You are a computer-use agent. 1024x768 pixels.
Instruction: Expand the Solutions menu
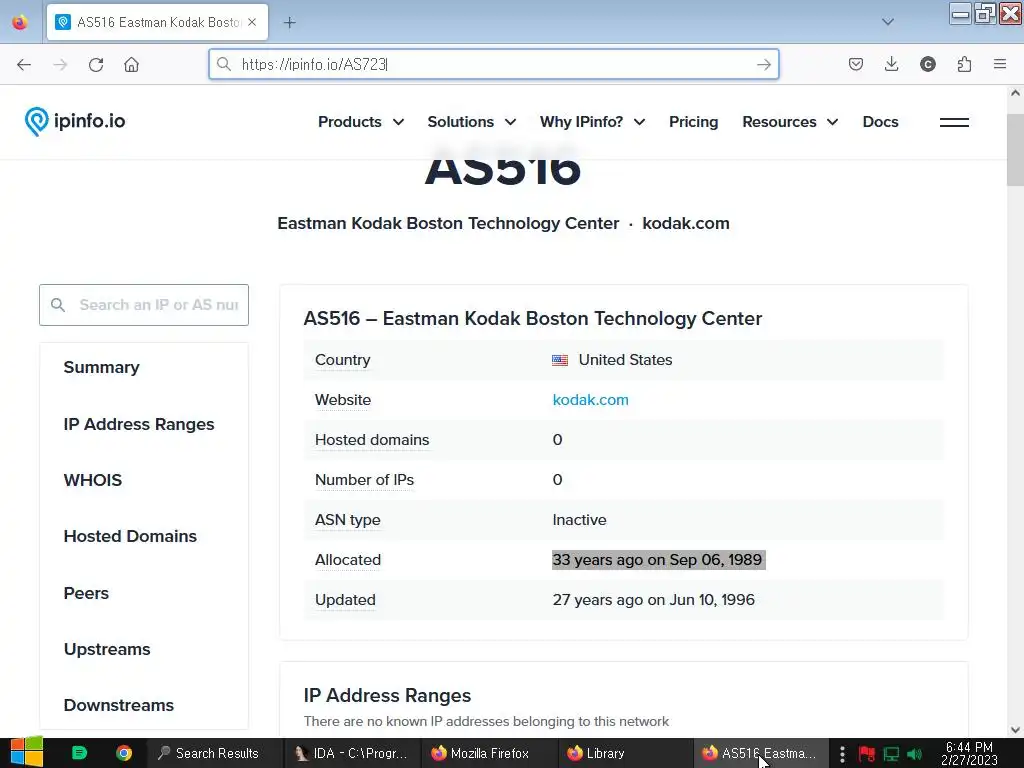pyautogui.click(x=472, y=122)
